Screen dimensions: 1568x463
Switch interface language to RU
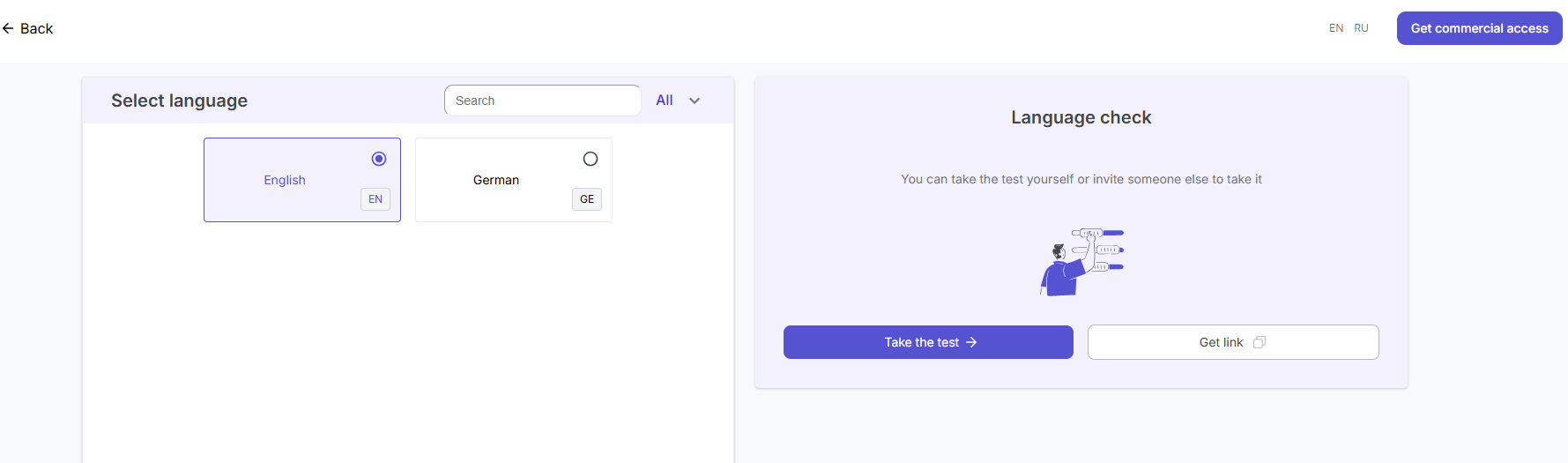point(1361,28)
